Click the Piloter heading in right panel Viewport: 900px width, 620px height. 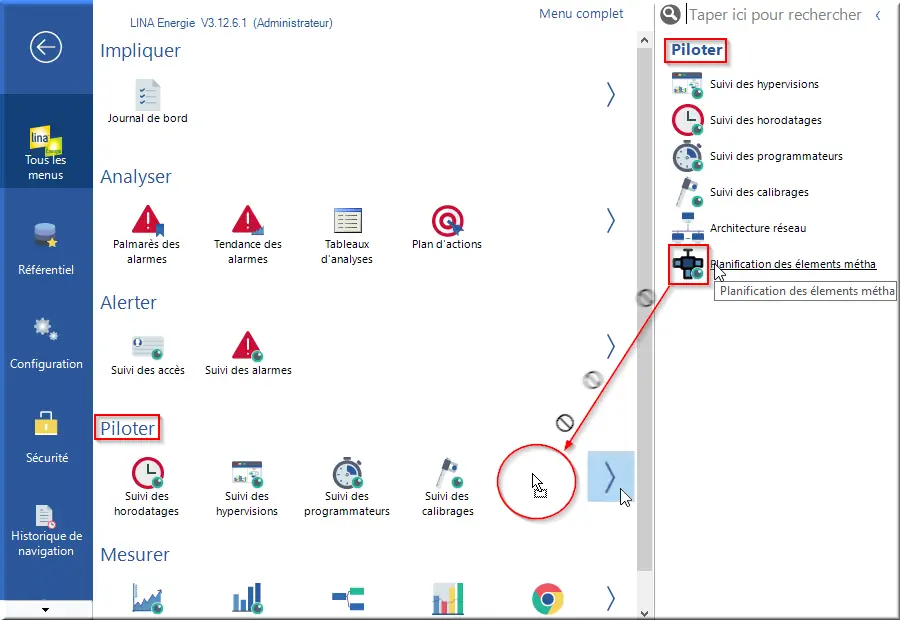[x=697, y=50]
